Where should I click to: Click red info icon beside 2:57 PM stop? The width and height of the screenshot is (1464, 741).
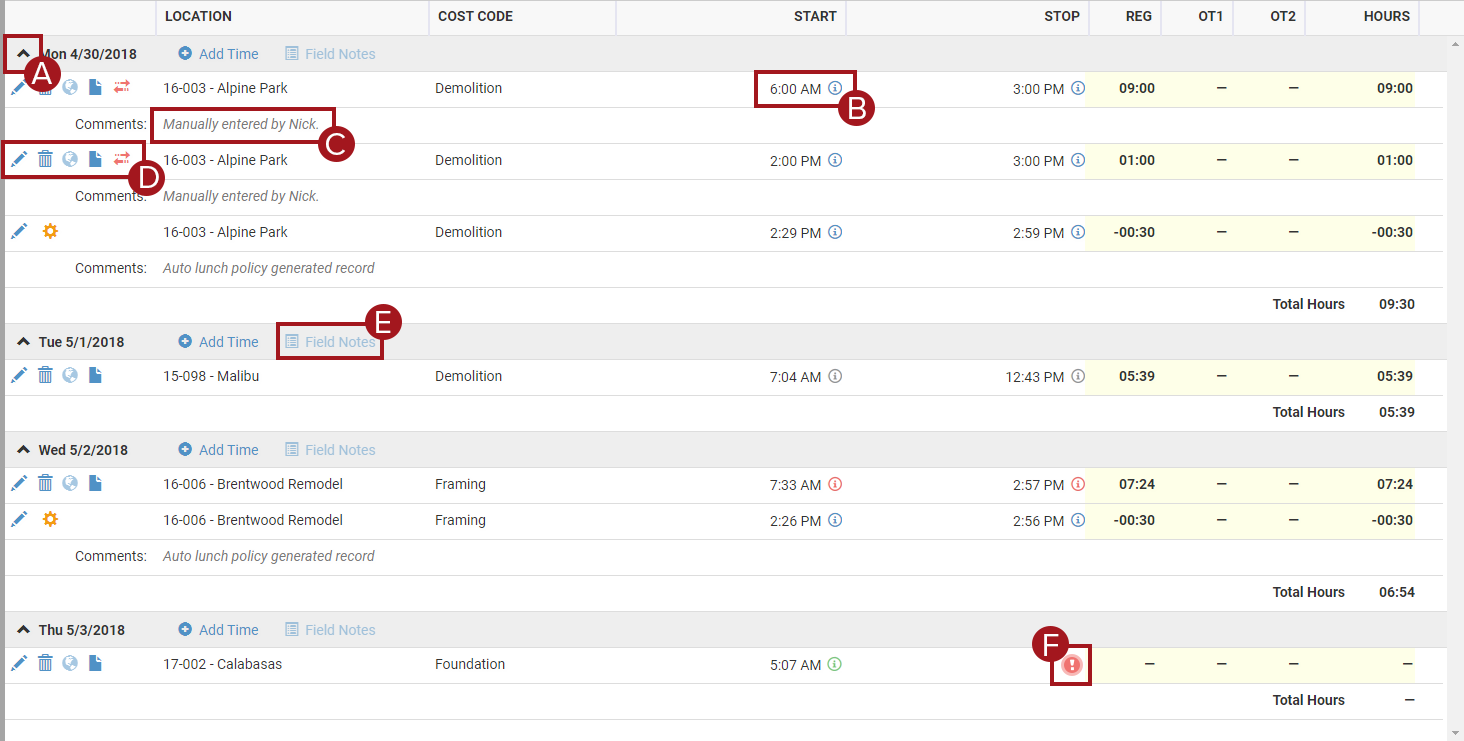1078,485
